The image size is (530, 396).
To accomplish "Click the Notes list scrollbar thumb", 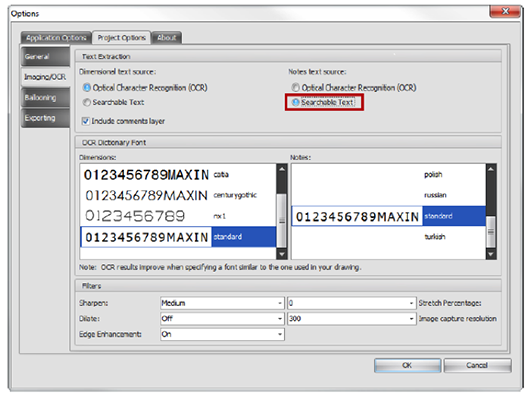I will point(491,232).
